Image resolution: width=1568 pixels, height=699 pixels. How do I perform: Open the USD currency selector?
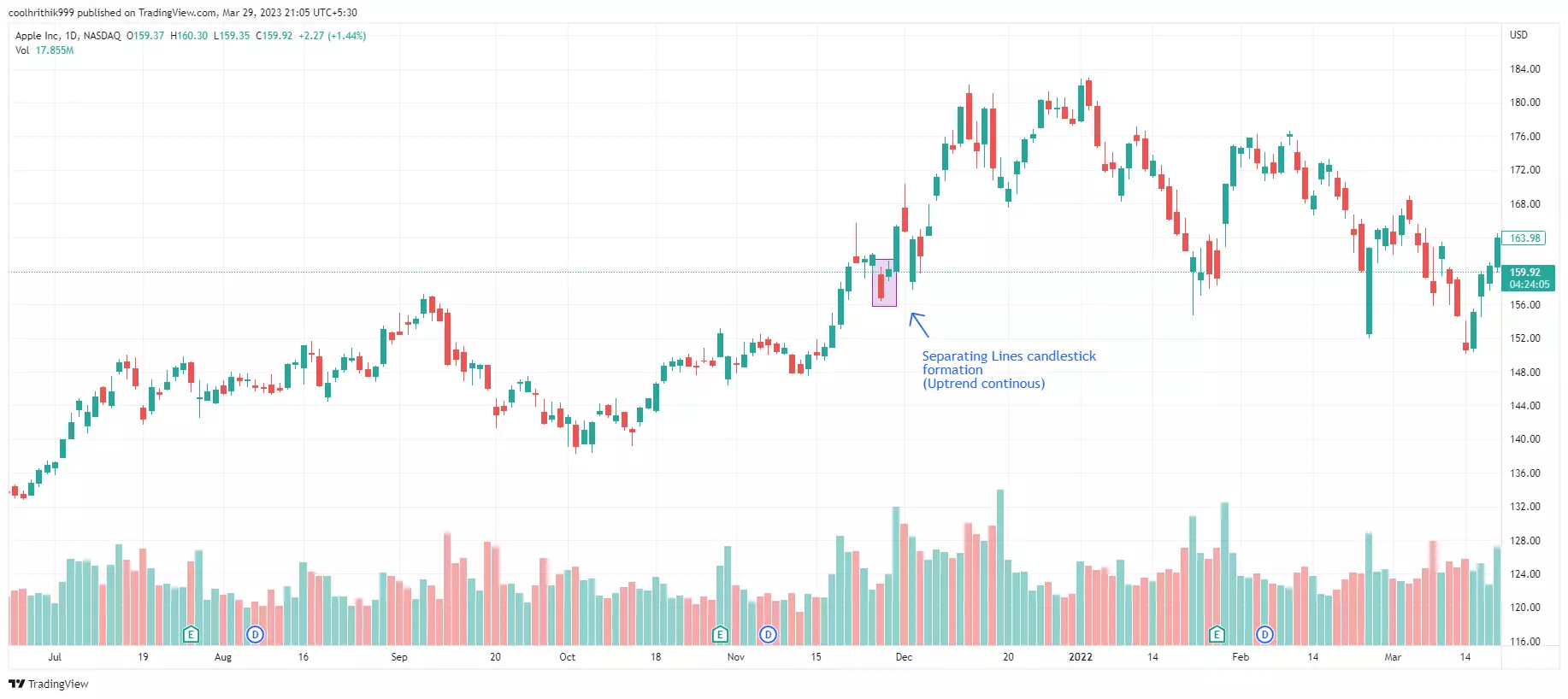(1518, 35)
